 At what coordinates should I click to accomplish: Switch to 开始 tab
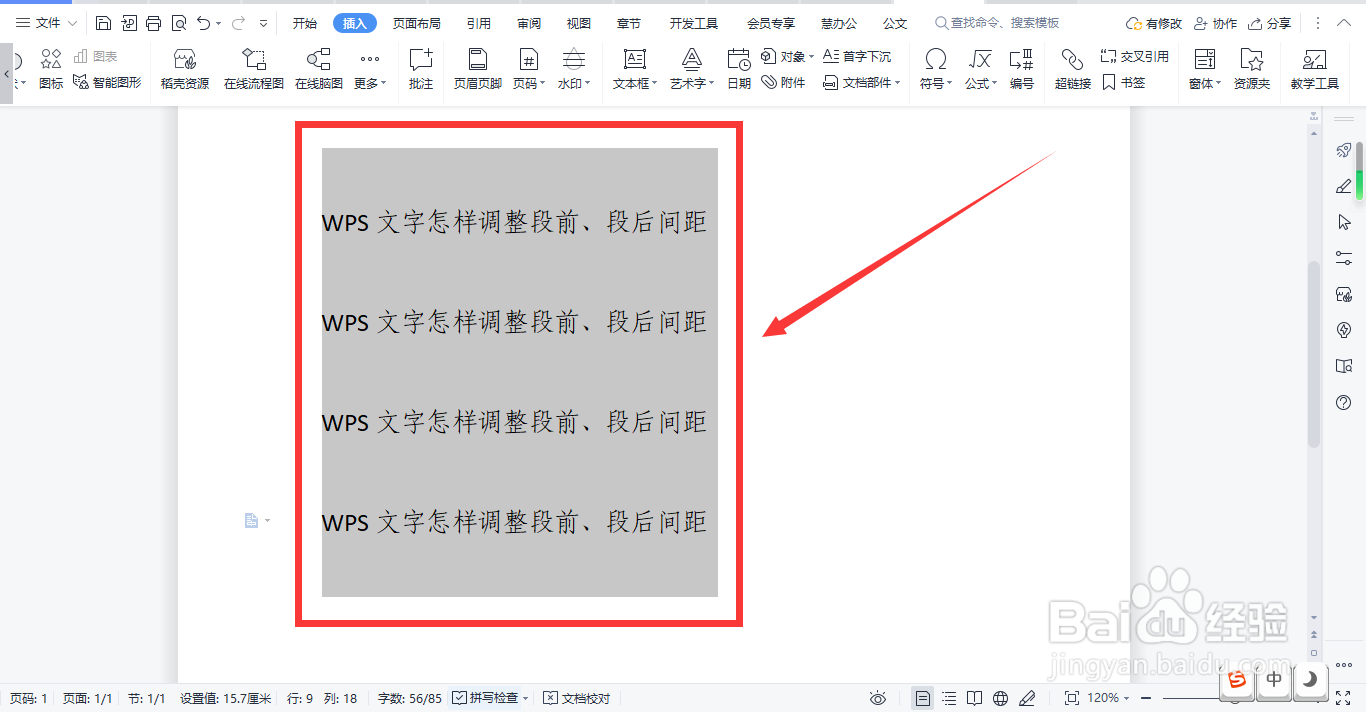[305, 23]
